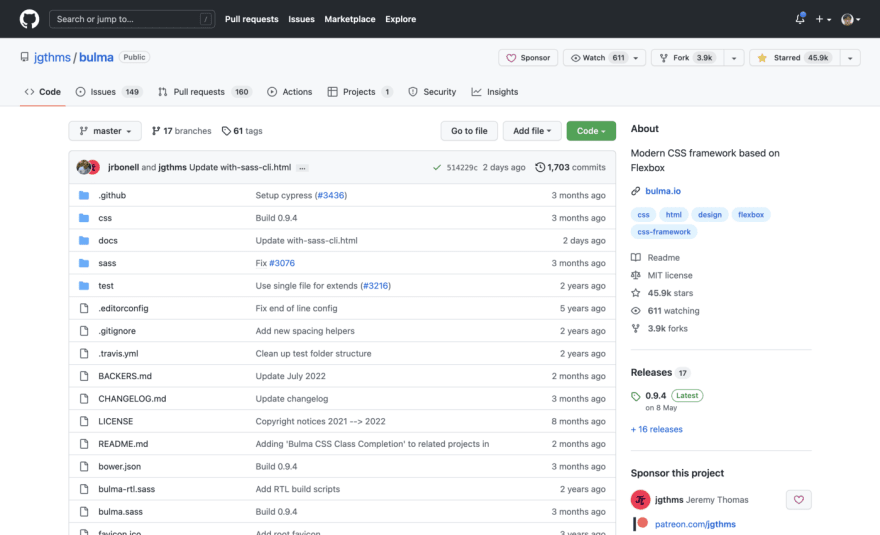Open the #3436 pull request link
Image resolution: width=880 pixels, height=535 pixels.
(x=331, y=195)
